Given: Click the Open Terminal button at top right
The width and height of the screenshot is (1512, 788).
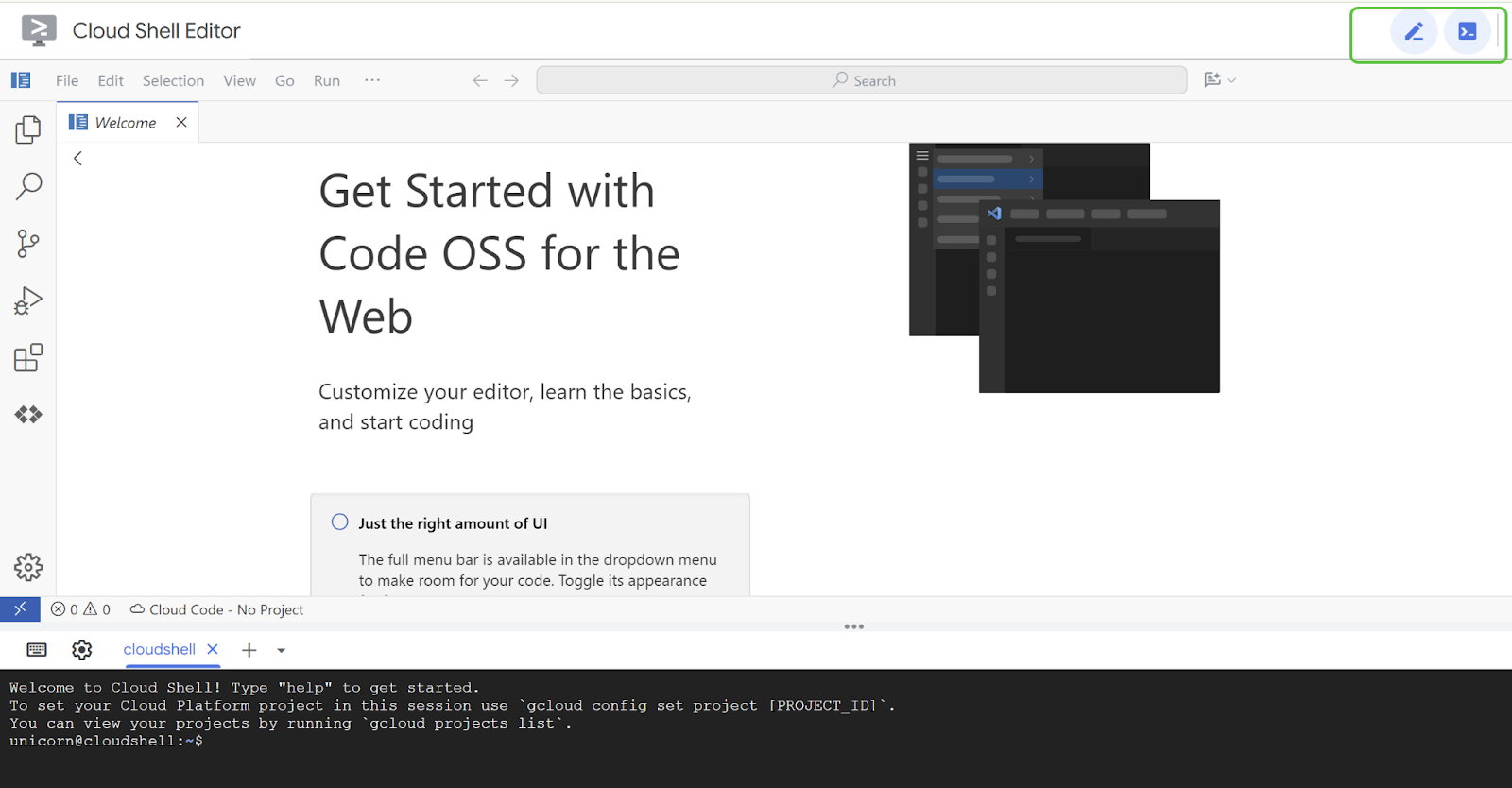Looking at the screenshot, I should click(x=1468, y=32).
